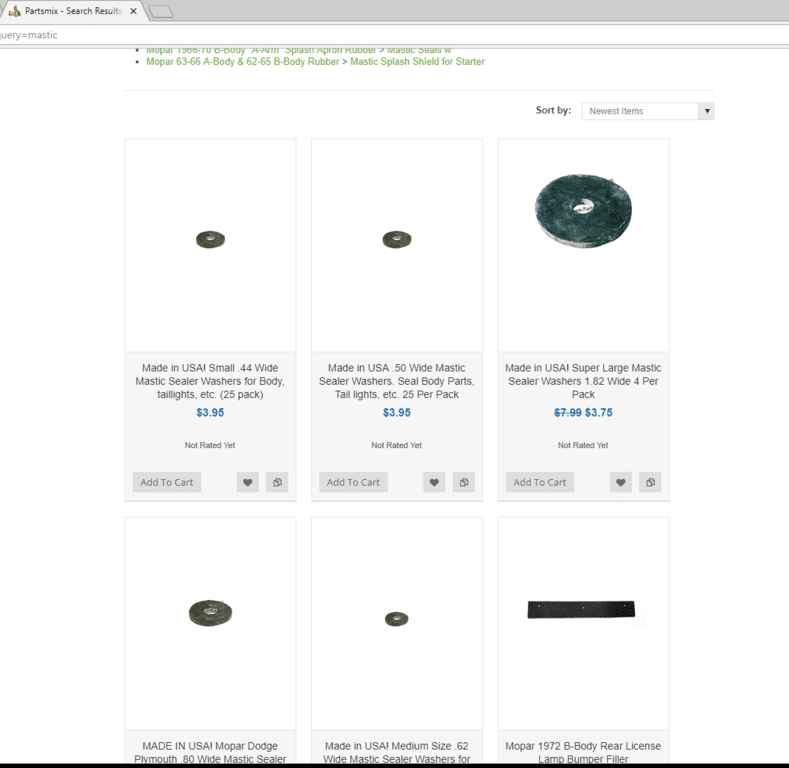The width and height of the screenshot is (789, 768).
Task: Click Partsmix tab favicon
Action: [x=14, y=11]
